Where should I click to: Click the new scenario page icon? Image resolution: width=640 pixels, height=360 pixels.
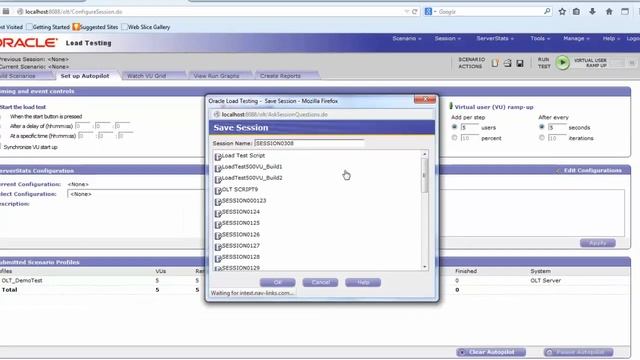[495, 63]
